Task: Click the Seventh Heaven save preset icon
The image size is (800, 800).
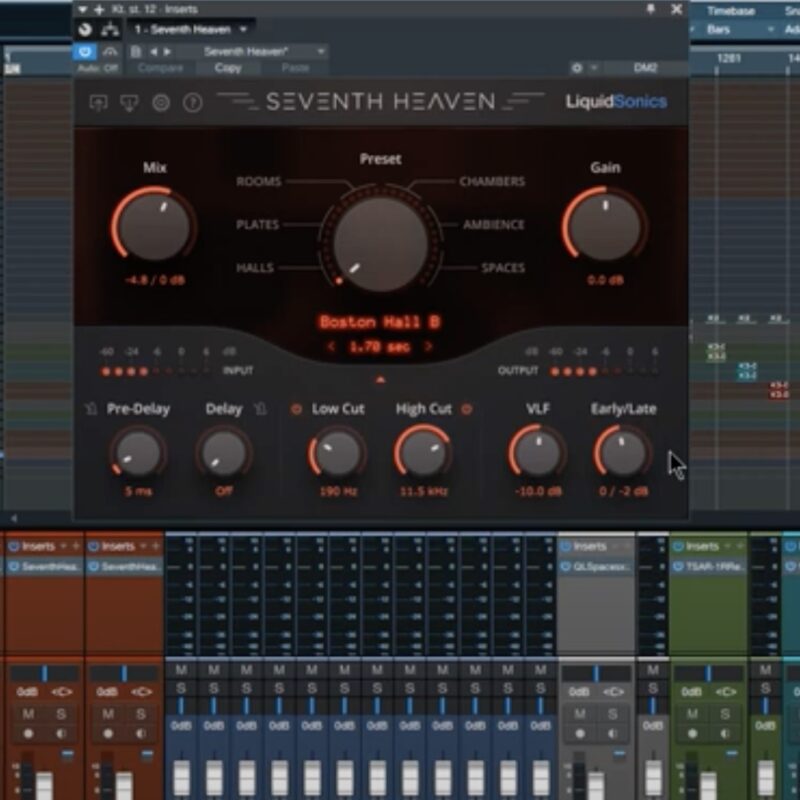Action: tap(129, 103)
